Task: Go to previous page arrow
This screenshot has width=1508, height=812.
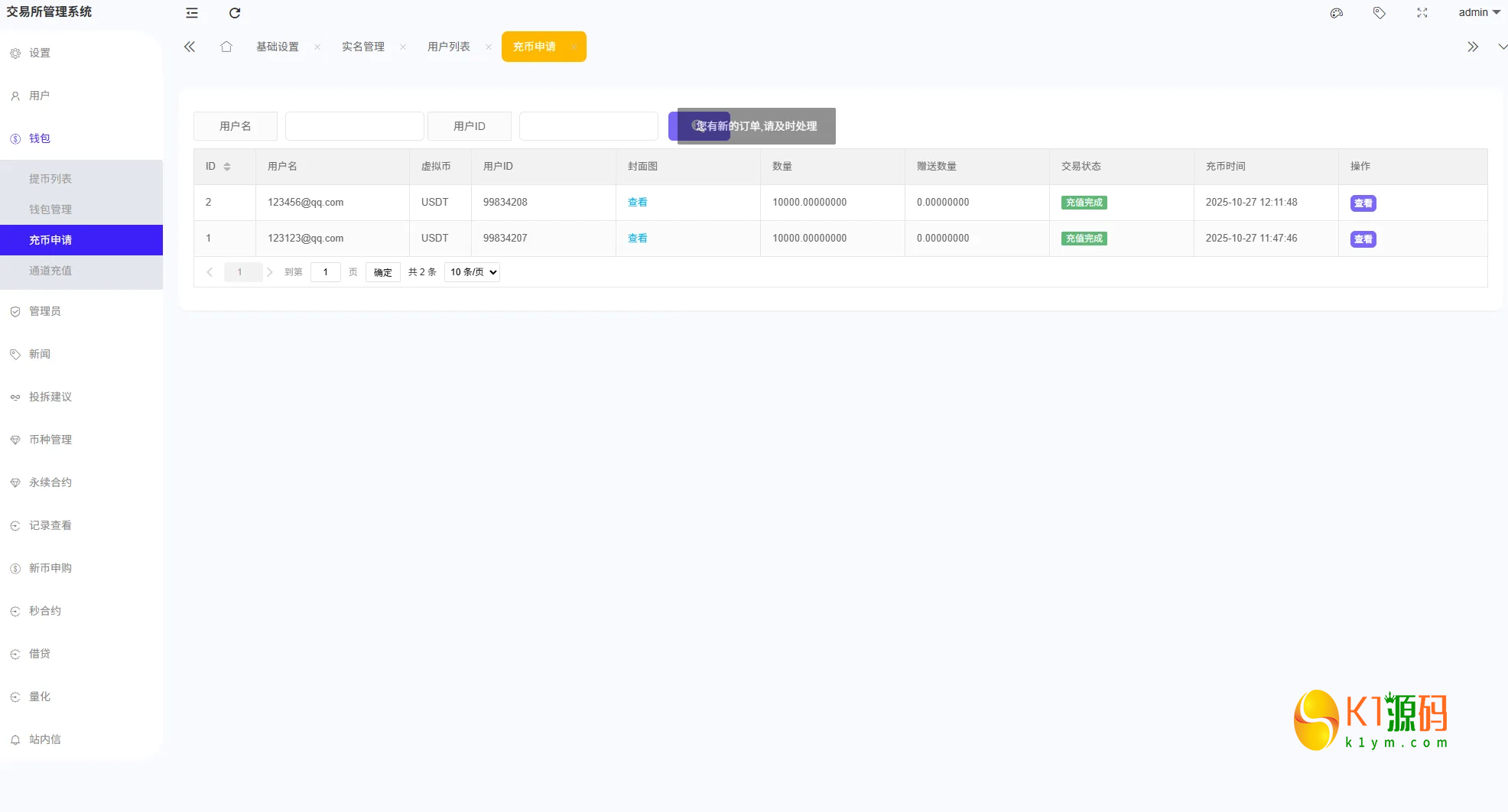Action: [x=210, y=272]
